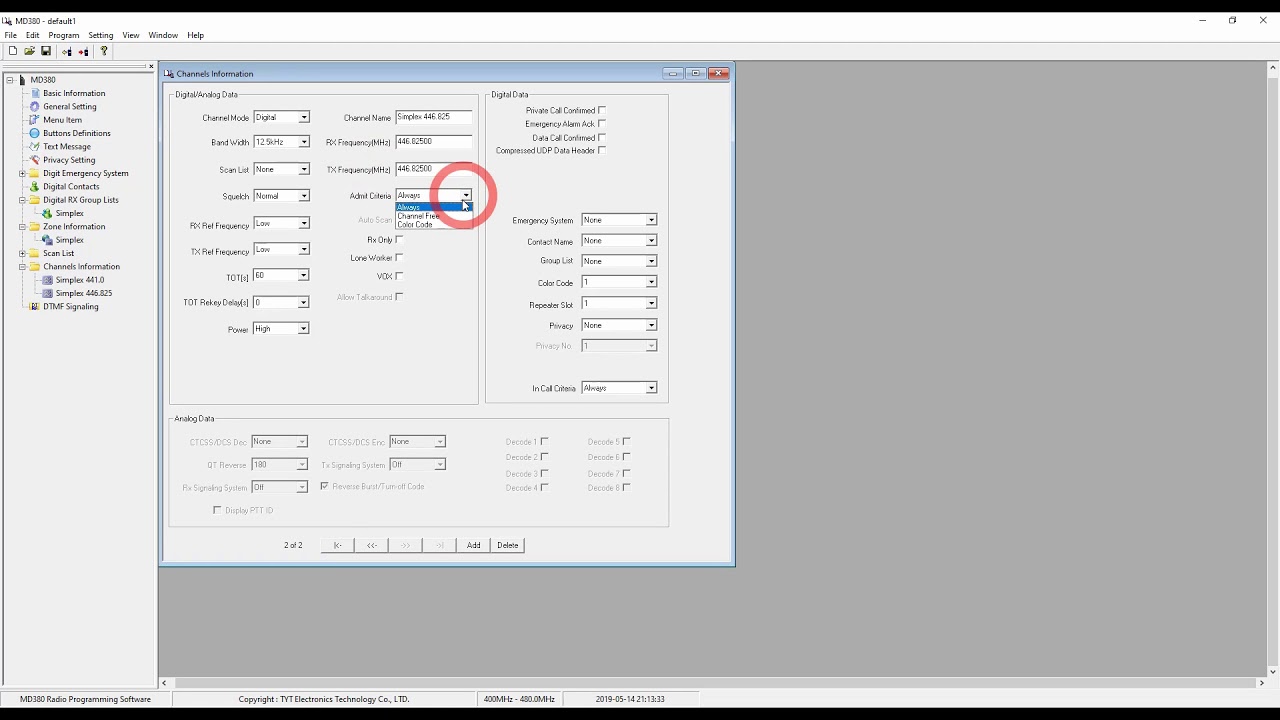The height and width of the screenshot is (720, 1280).
Task: Choose Channel Free in Admit Criteria list
Action: coord(433,216)
